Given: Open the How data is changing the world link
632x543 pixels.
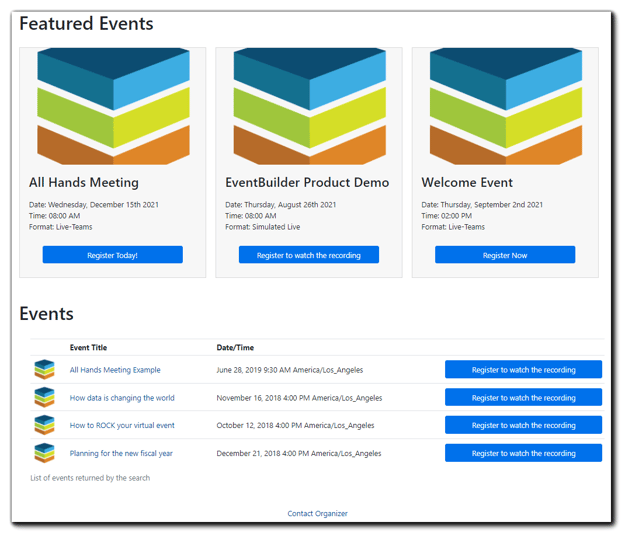Looking at the screenshot, I should [x=122, y=398].
